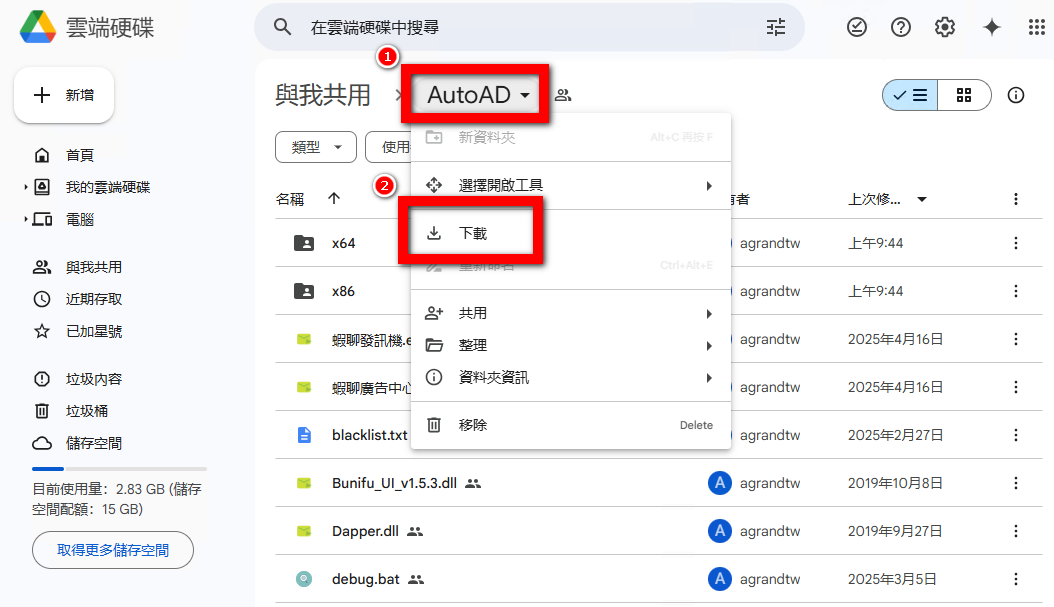Open the AutoAD folder dropdown

click(x=478, y=95)
